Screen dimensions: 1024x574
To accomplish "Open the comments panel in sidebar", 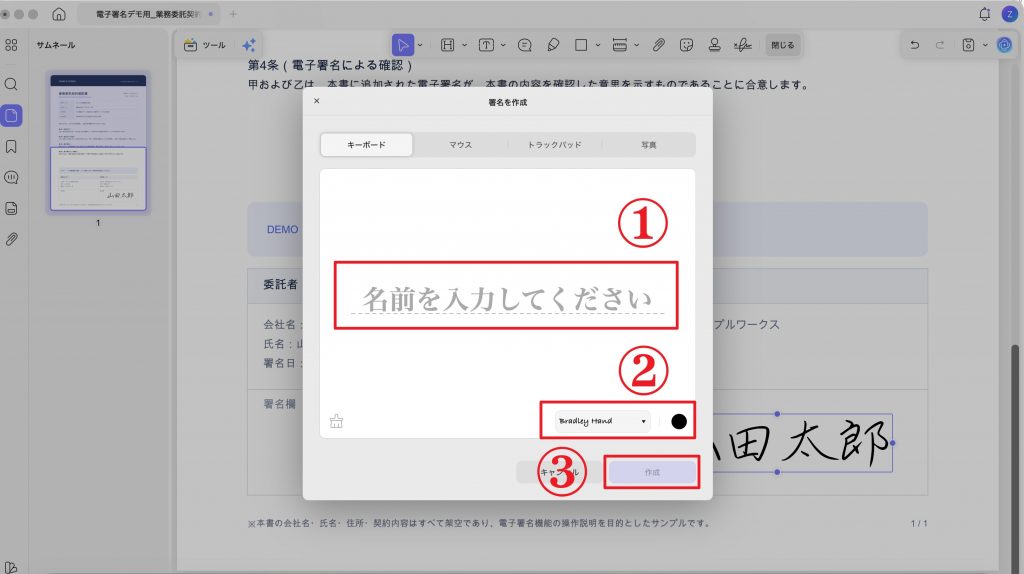I will click(x=11, y=178).
